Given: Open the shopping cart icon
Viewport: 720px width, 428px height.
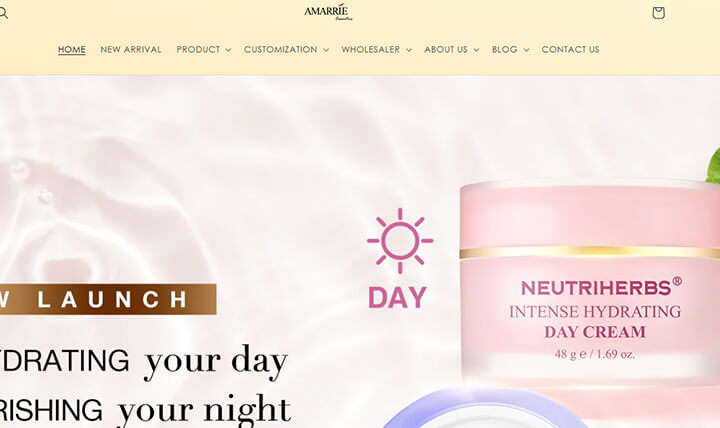Looking at the screenshot, I should click(658, 12).
